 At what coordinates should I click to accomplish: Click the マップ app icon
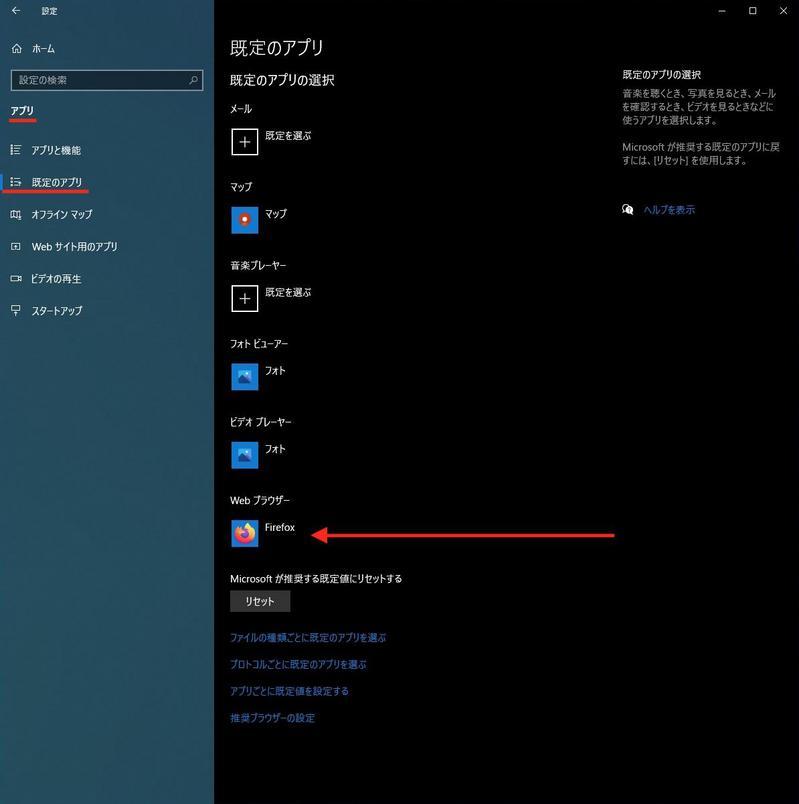pos(245,220)
